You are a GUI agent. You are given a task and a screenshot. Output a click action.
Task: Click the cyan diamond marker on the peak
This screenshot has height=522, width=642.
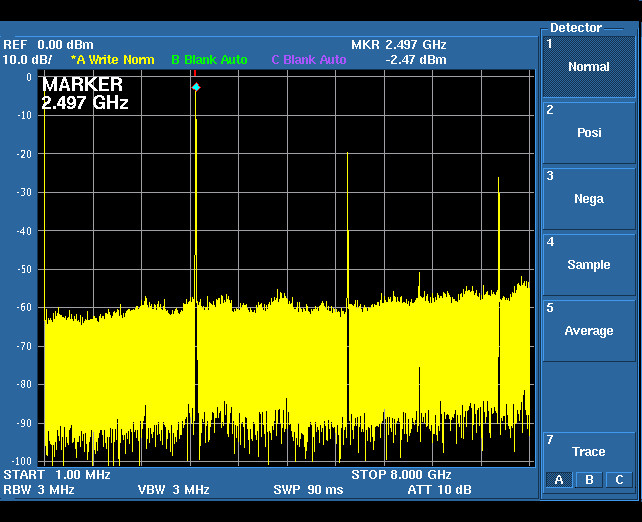(196, 87)
